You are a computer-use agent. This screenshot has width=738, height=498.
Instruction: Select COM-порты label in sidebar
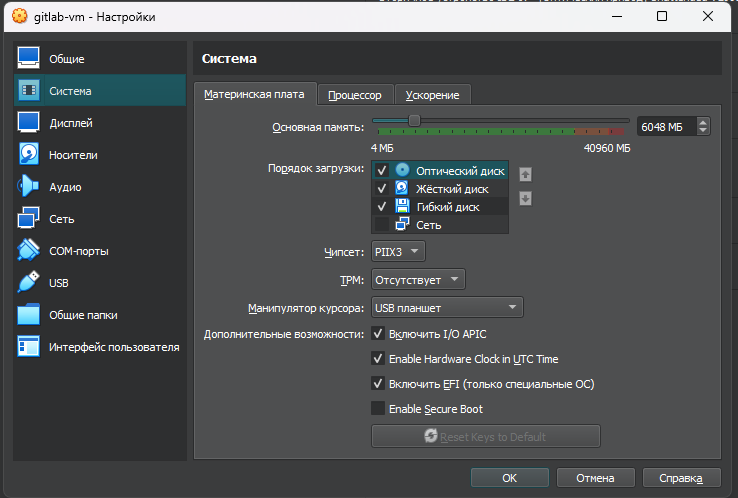click(x=79, y=251)
